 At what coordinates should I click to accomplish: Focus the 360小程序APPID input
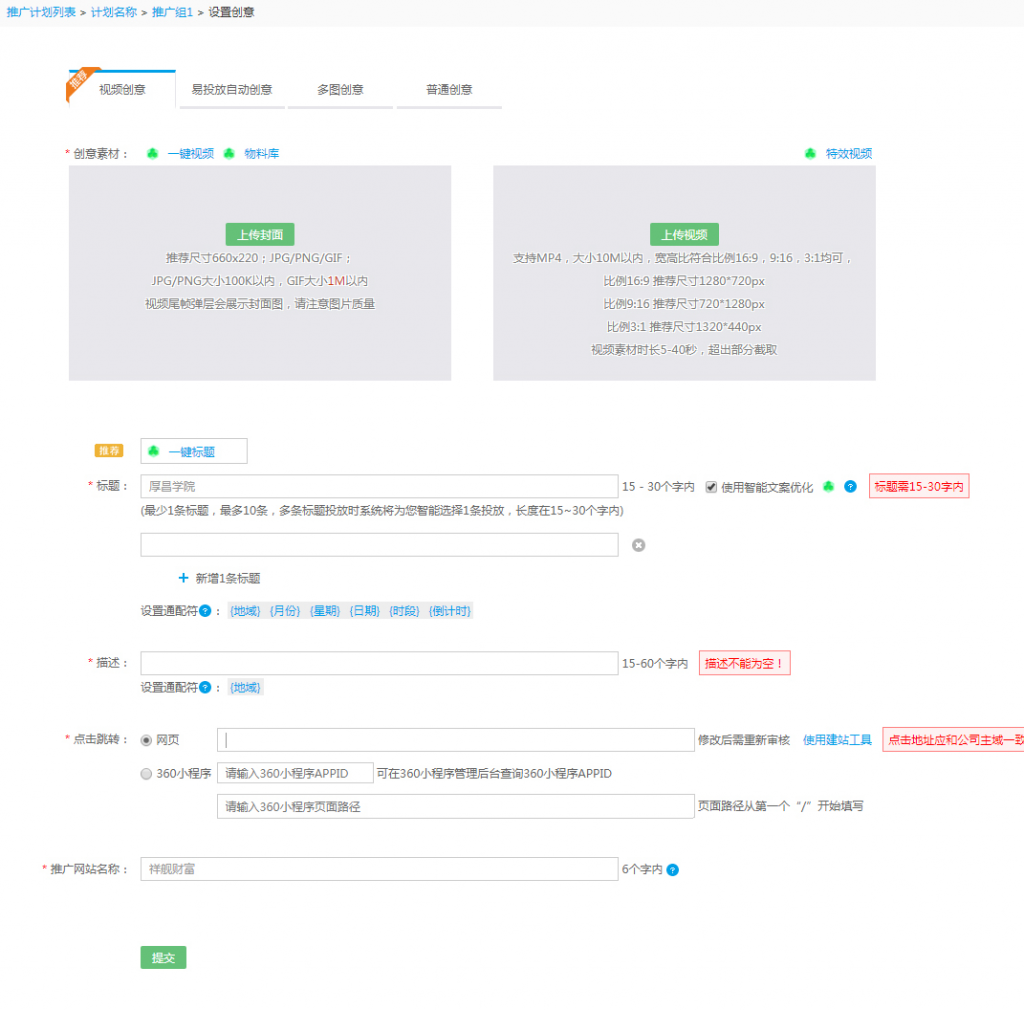[295, 773]
